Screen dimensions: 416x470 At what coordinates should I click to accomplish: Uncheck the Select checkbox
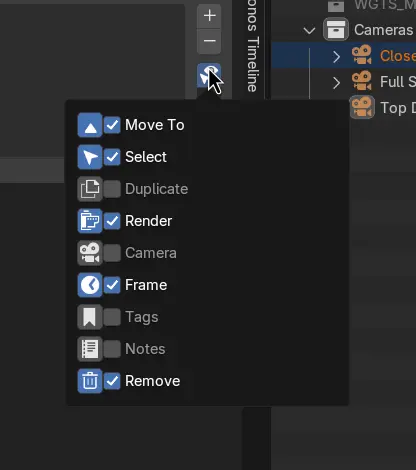[112, 157]
